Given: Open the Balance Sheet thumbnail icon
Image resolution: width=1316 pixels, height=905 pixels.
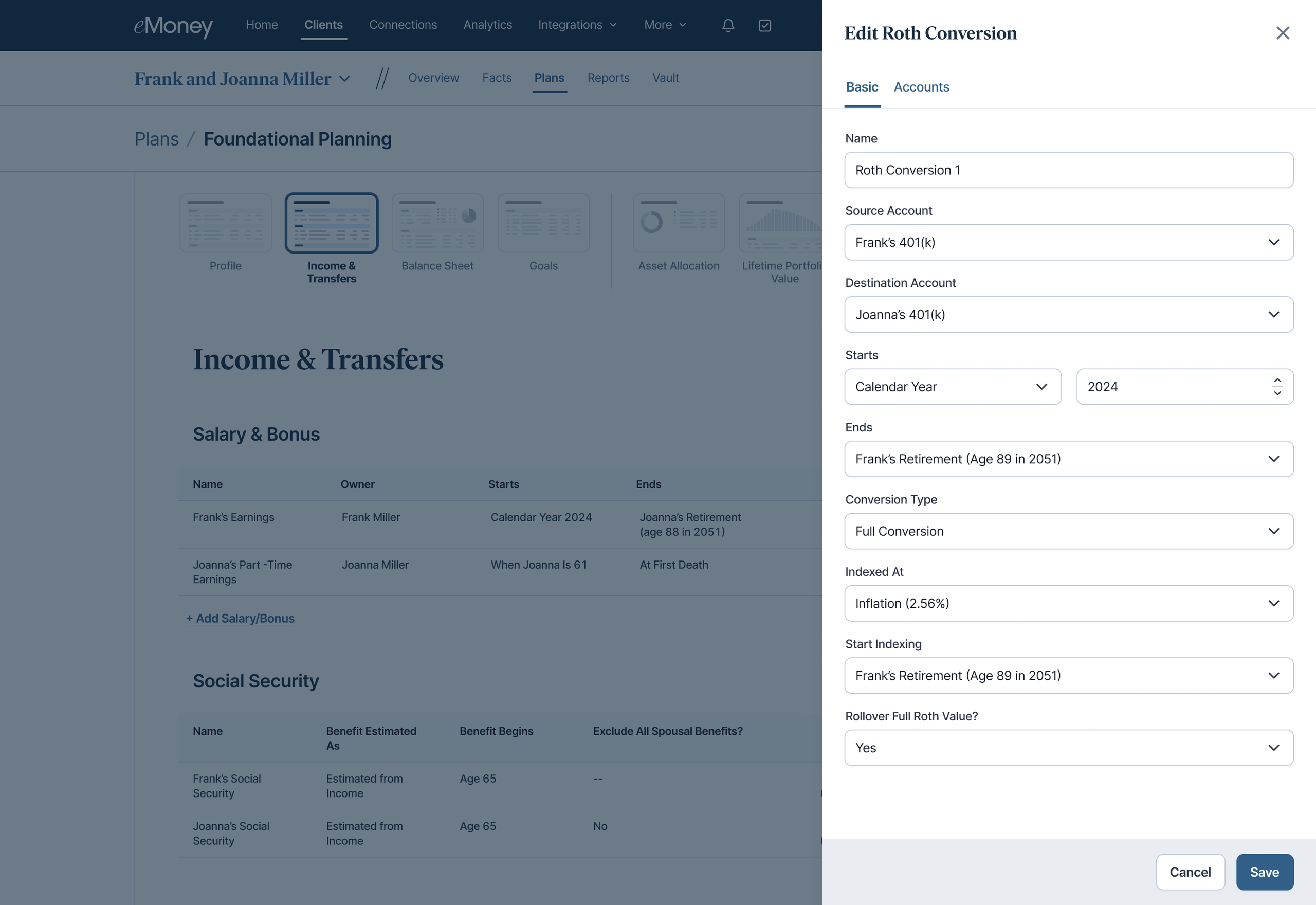Looking at the screenshot, I should pos(437,223).
